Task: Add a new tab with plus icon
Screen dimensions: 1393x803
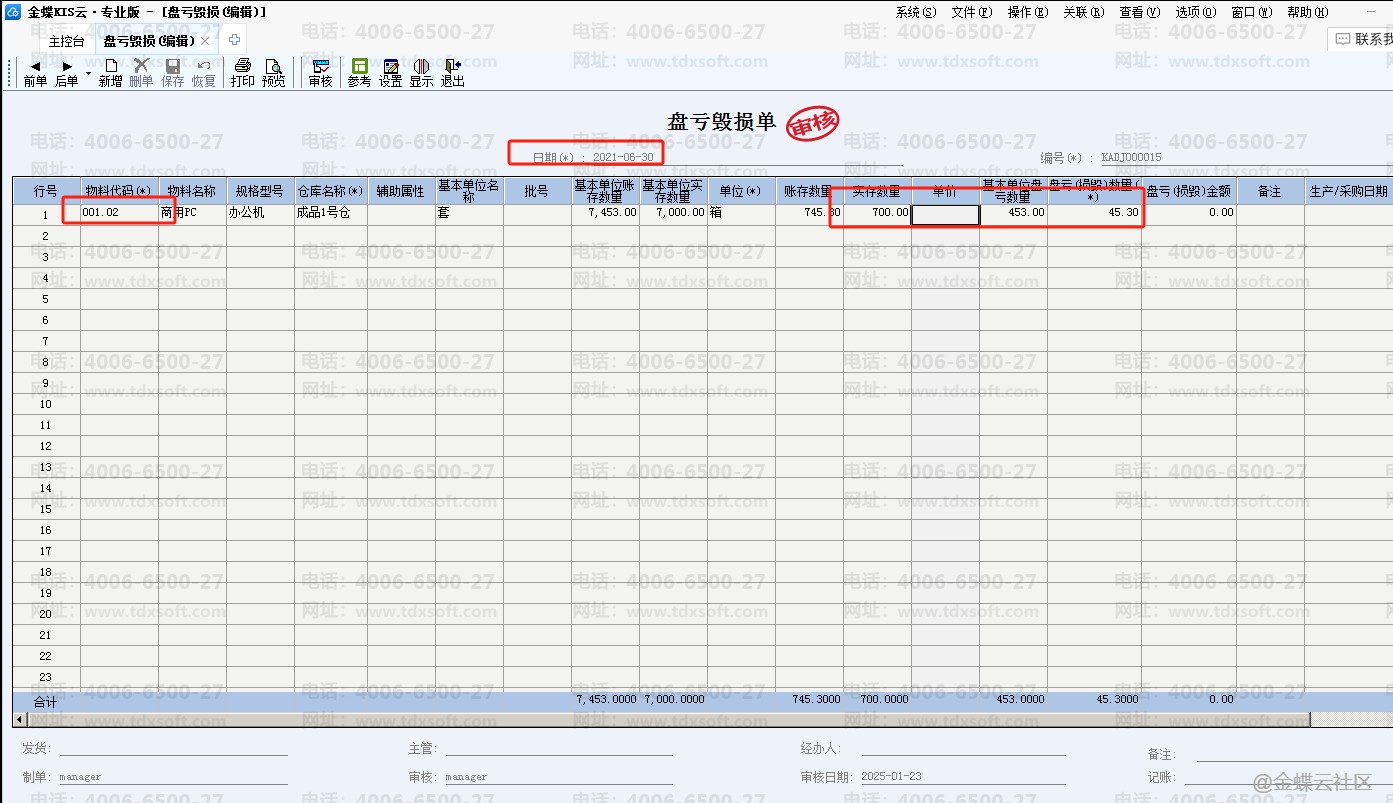Action: point(234,40)
